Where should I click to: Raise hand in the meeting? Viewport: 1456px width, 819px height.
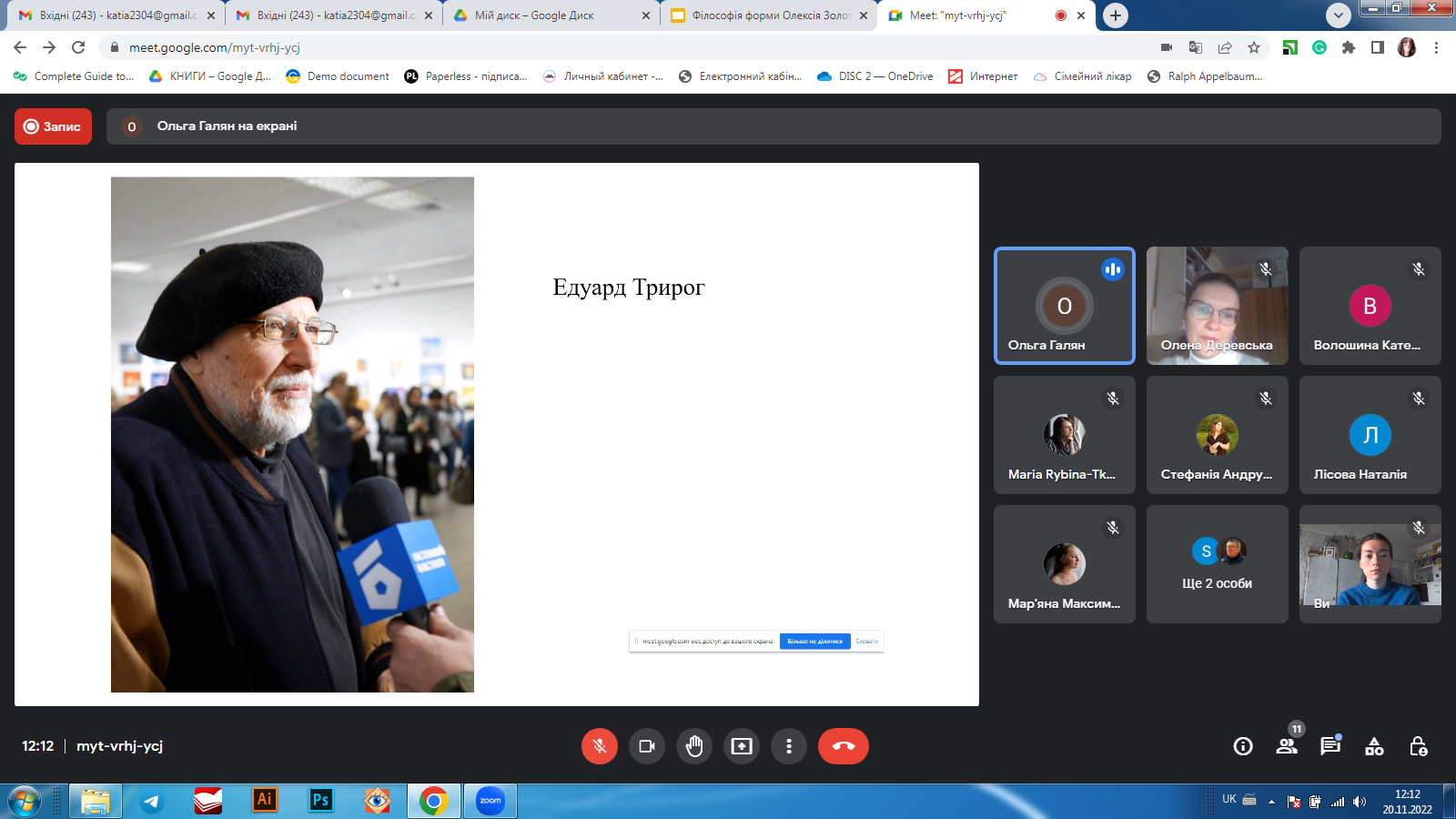click(694, 746)
